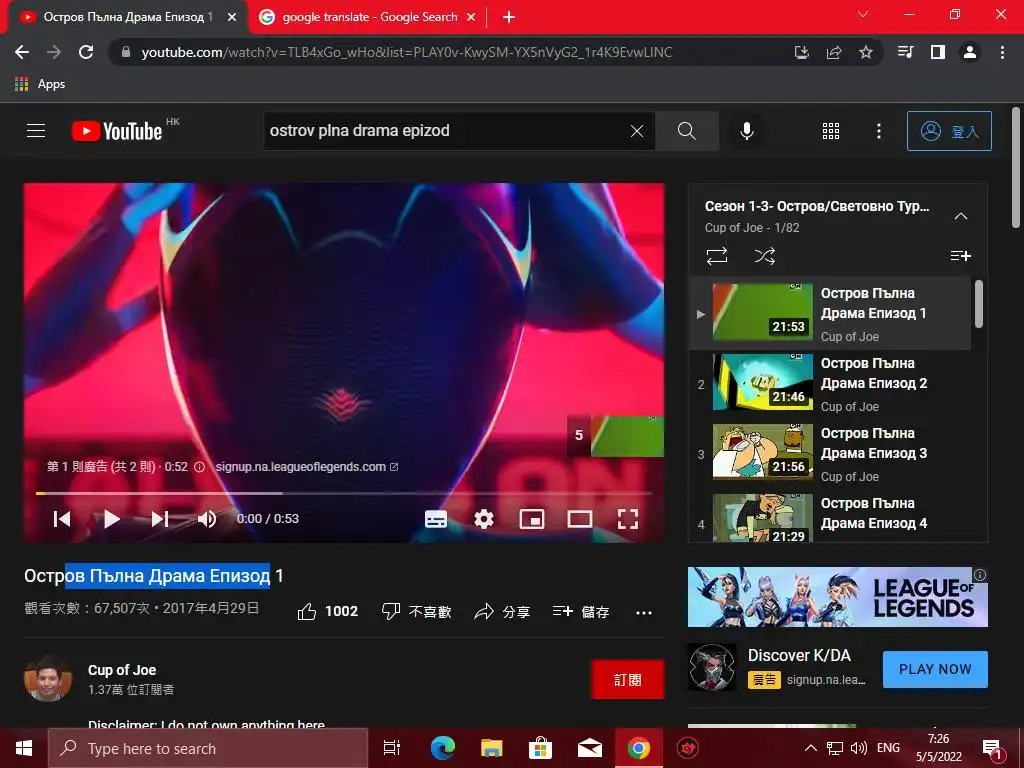Open the YouTube hamburger guide menu
The width and height of the screenshot is (1024, 768).
click(x=36, y=131)
